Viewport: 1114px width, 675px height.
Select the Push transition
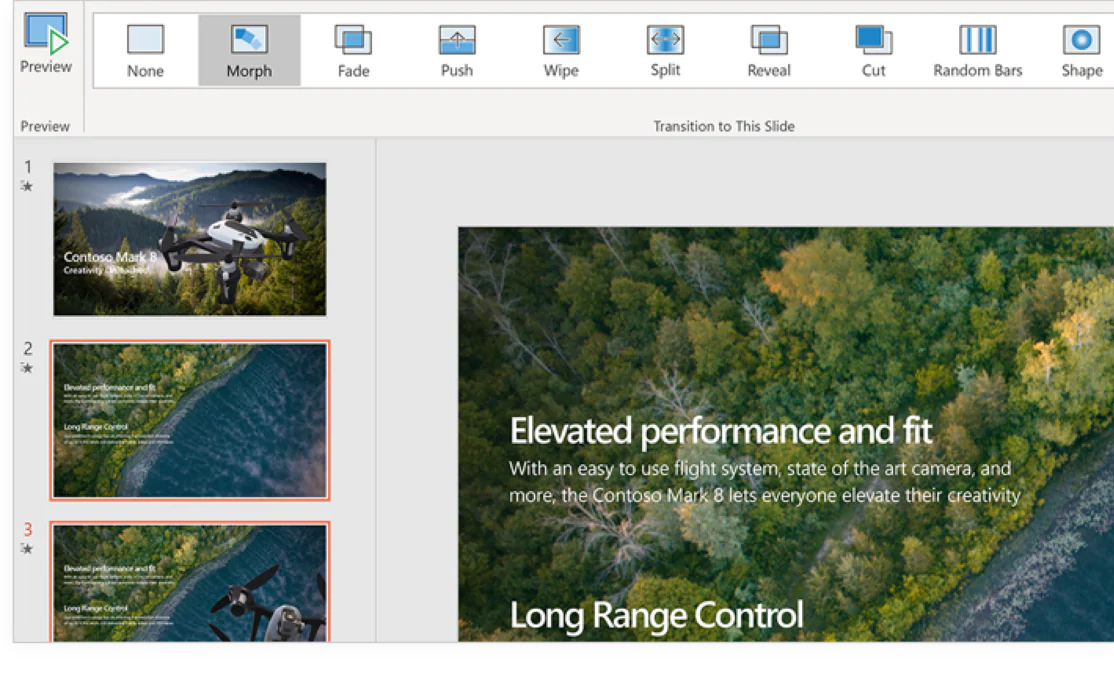(457, 50)
